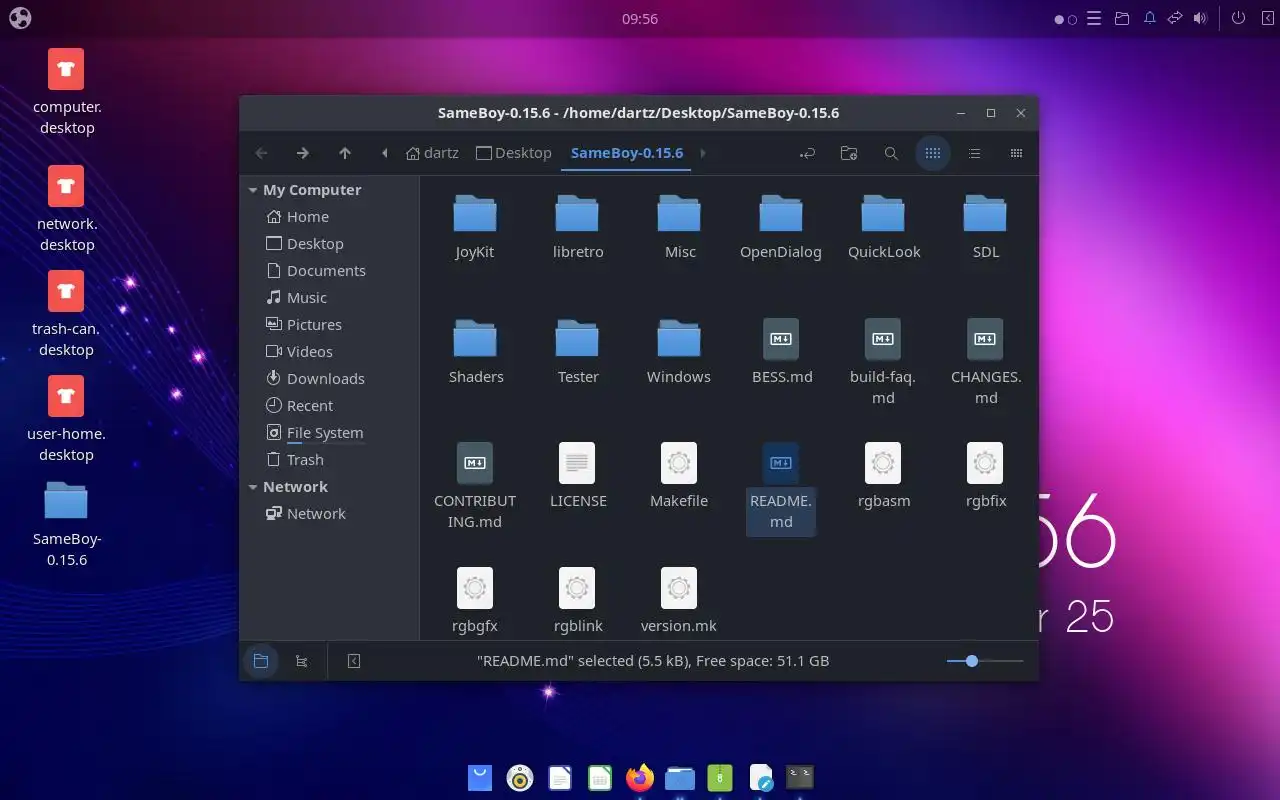Open Documents in the sidebar
1280x800 pixels.
tap(315, 271)
